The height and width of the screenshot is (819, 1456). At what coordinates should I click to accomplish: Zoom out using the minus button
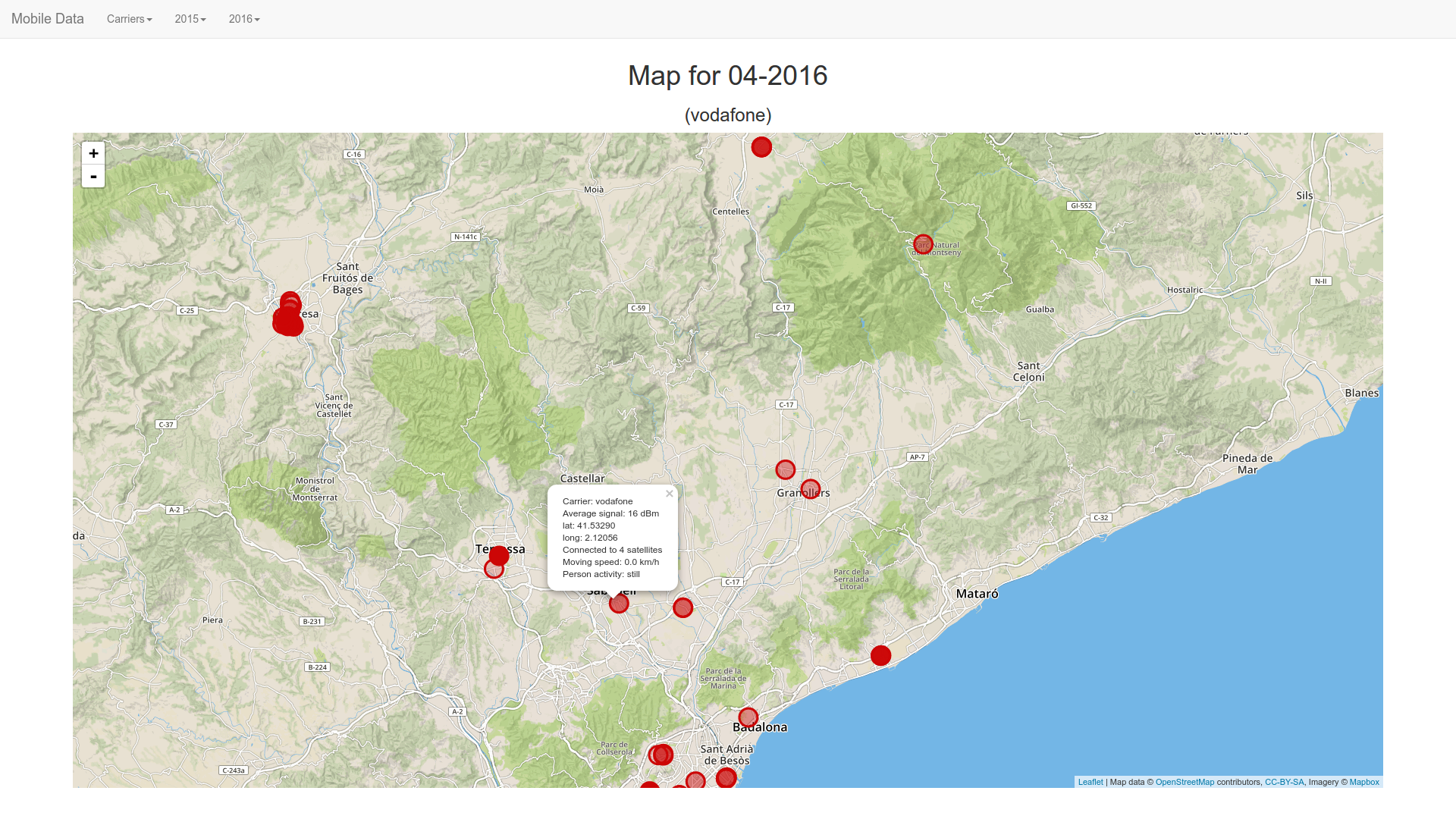[93, 177]
